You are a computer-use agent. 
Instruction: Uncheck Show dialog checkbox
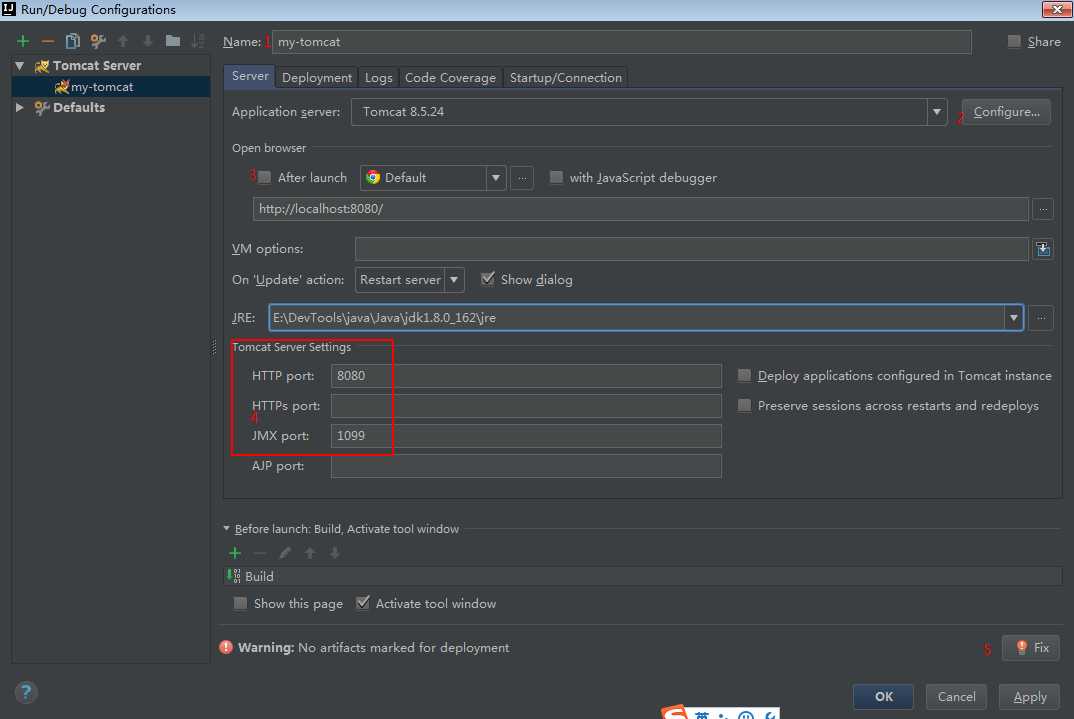tap(488, 279)
